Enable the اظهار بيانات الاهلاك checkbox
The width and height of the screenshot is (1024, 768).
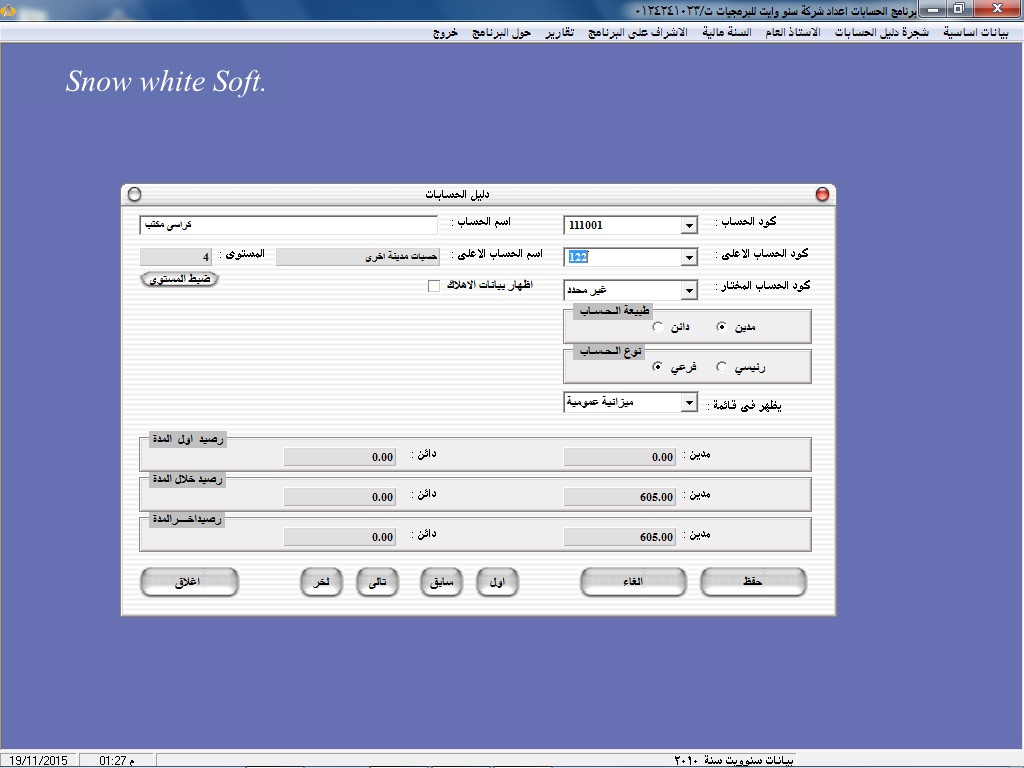click(x=434, y=286)
